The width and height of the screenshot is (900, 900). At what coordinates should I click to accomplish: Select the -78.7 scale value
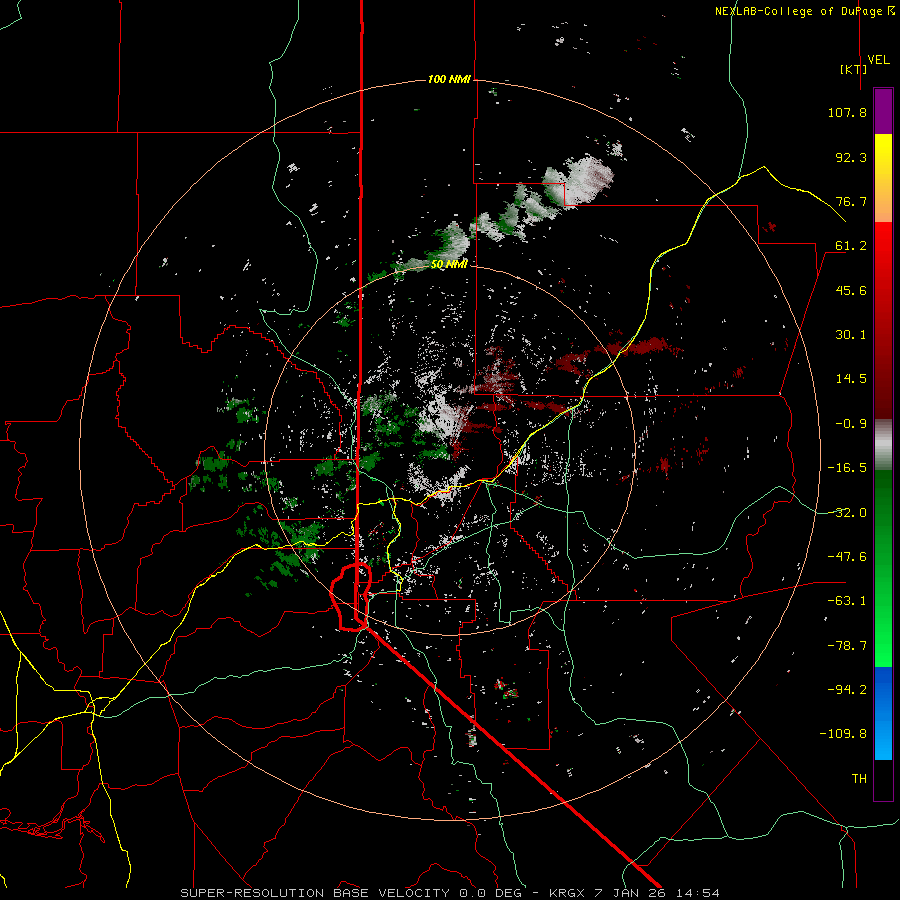tap(847, 646)
